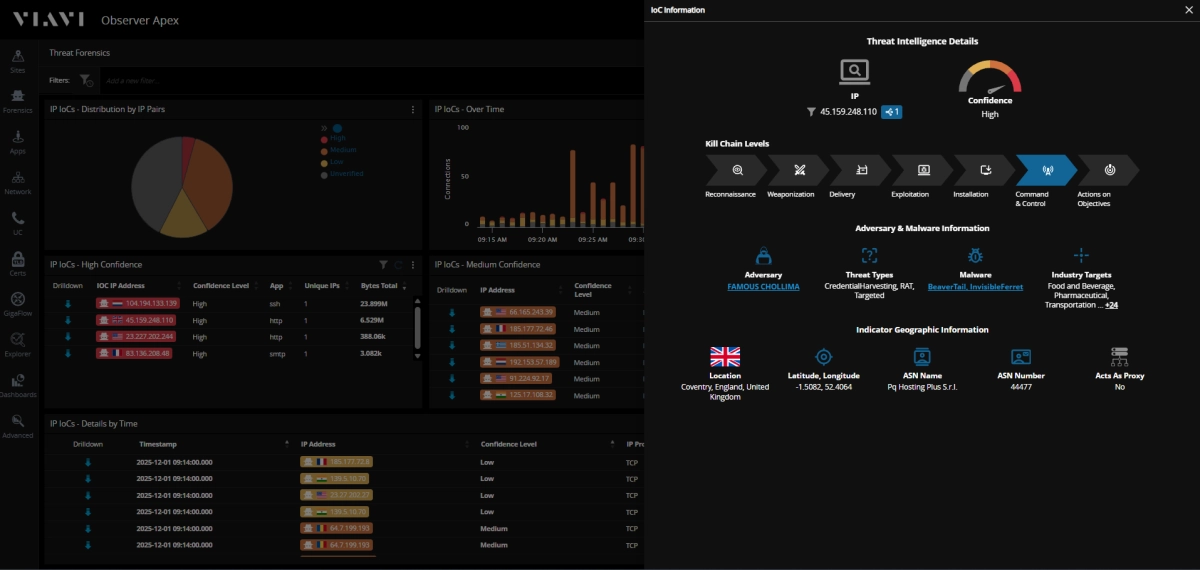Click the filter icon beside IP 45.159.248.110

coord(811,112)
